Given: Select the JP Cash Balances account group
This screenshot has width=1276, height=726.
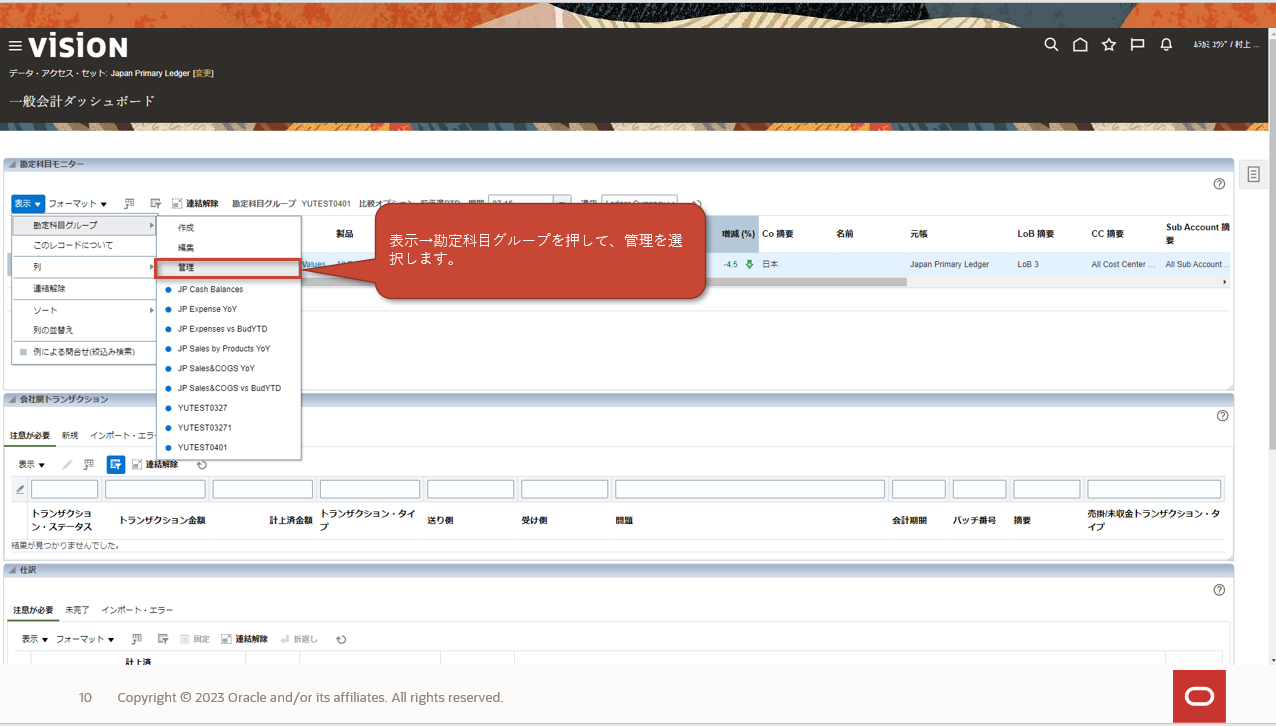Looking at the screenshot, I should [210, 289].
